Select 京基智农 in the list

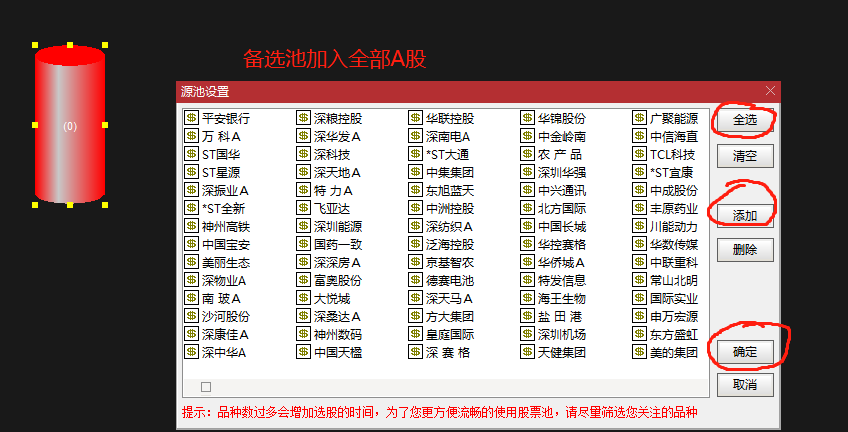click(x=450, y=263)
